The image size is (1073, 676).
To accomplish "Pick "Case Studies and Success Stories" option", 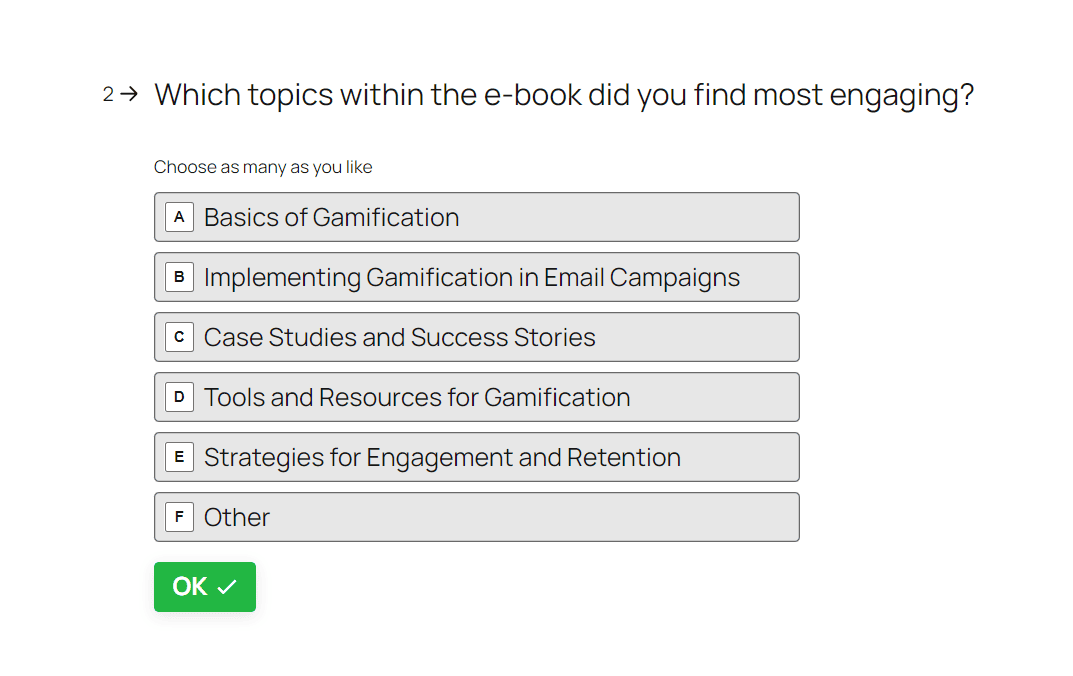I will pos(476,337).
